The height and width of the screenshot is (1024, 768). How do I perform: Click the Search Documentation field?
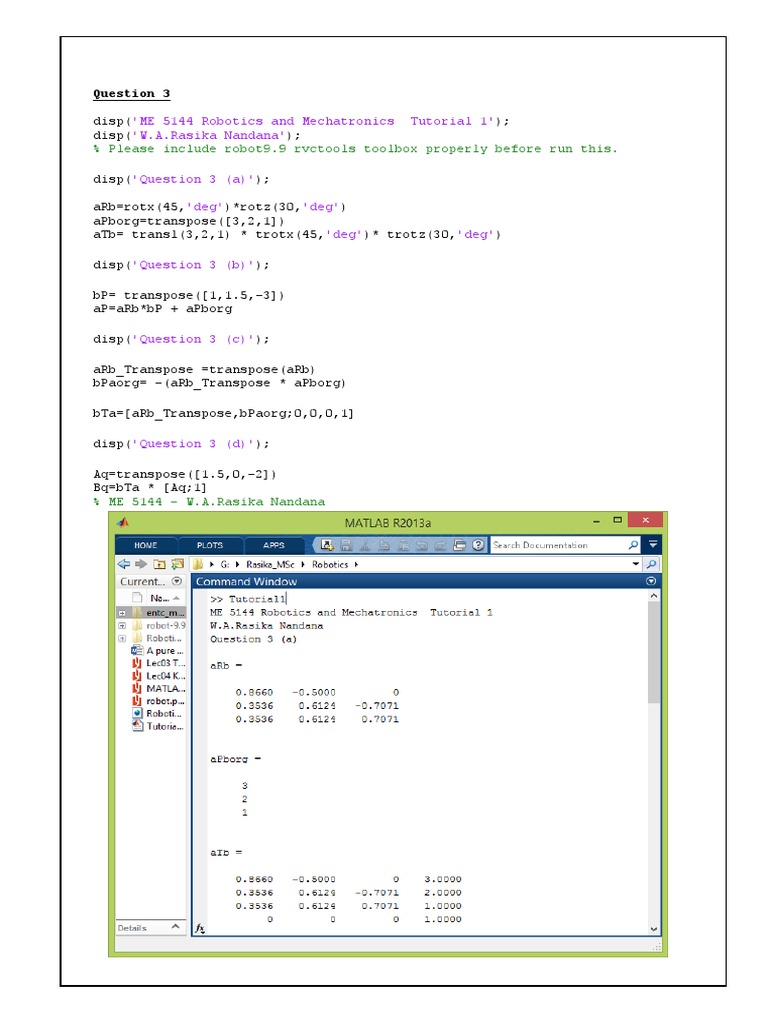click(558, 545)
